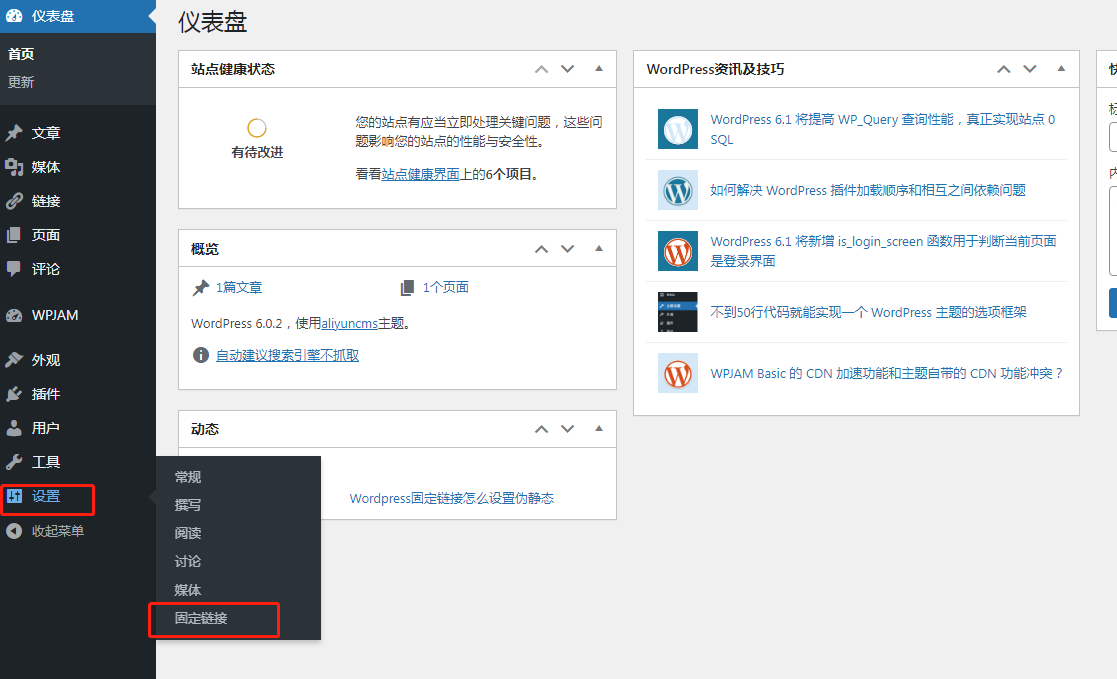Open the 自动建议搜索引擎不抓取 link
The height and width of the screenshot is (679, 1117).
point(287,355)
